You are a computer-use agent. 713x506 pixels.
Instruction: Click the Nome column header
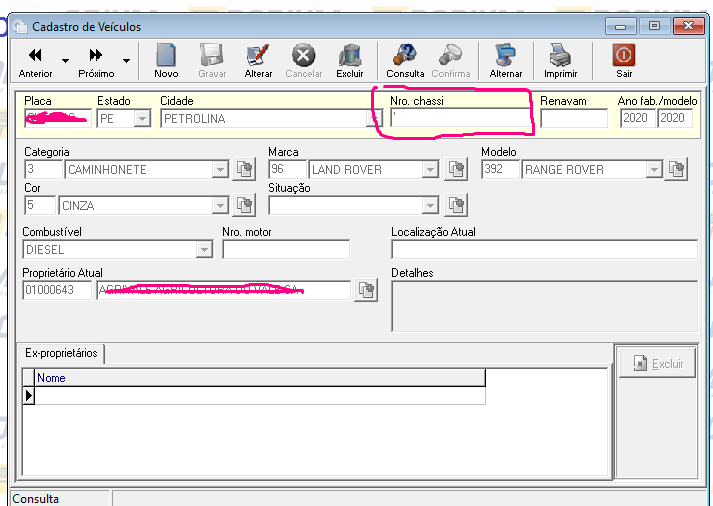coord(260,378)
